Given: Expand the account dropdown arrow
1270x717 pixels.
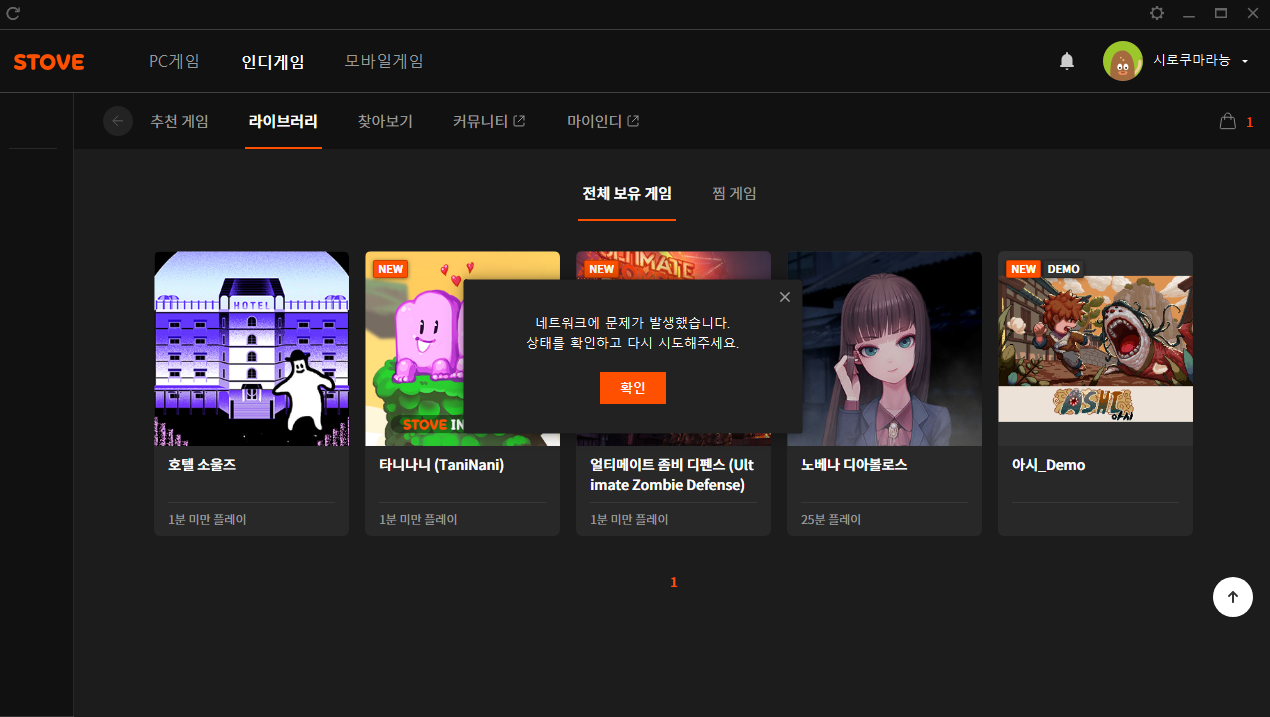Looking at the screenshot, I should [x=1245, y=62].
